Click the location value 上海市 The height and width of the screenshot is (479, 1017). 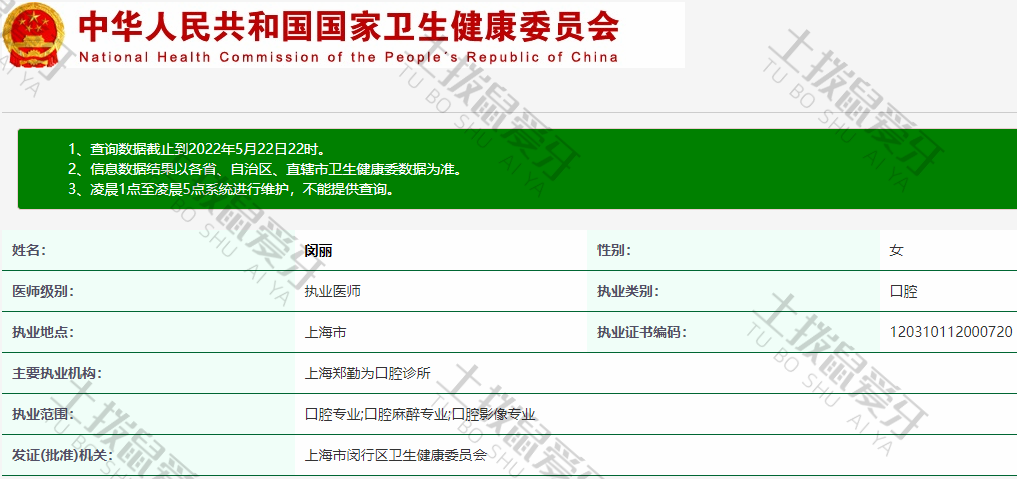tap(326, 333)
